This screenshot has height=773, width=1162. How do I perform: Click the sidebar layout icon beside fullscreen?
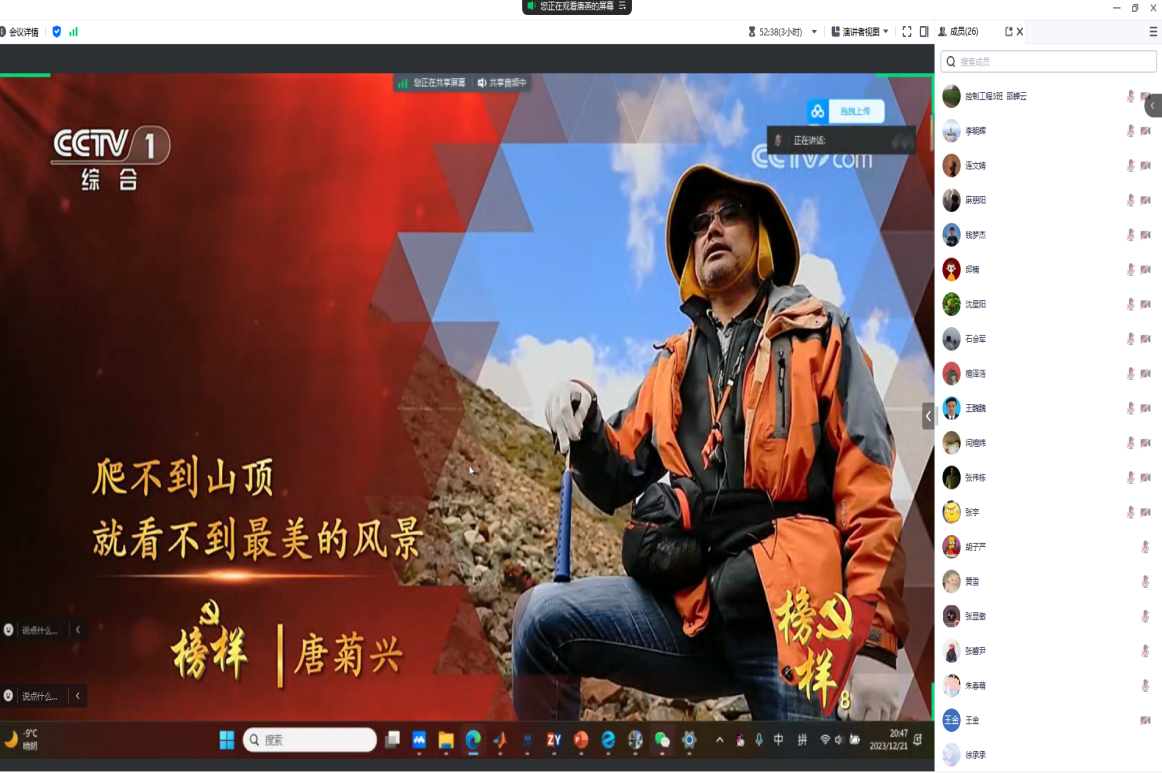tap(924, 32)
